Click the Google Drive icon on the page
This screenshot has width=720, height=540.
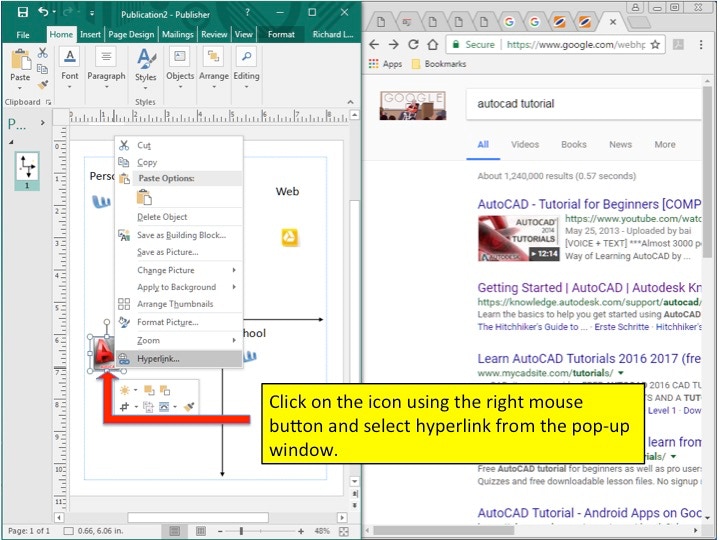pyautogui.click(x=290, y=237)
